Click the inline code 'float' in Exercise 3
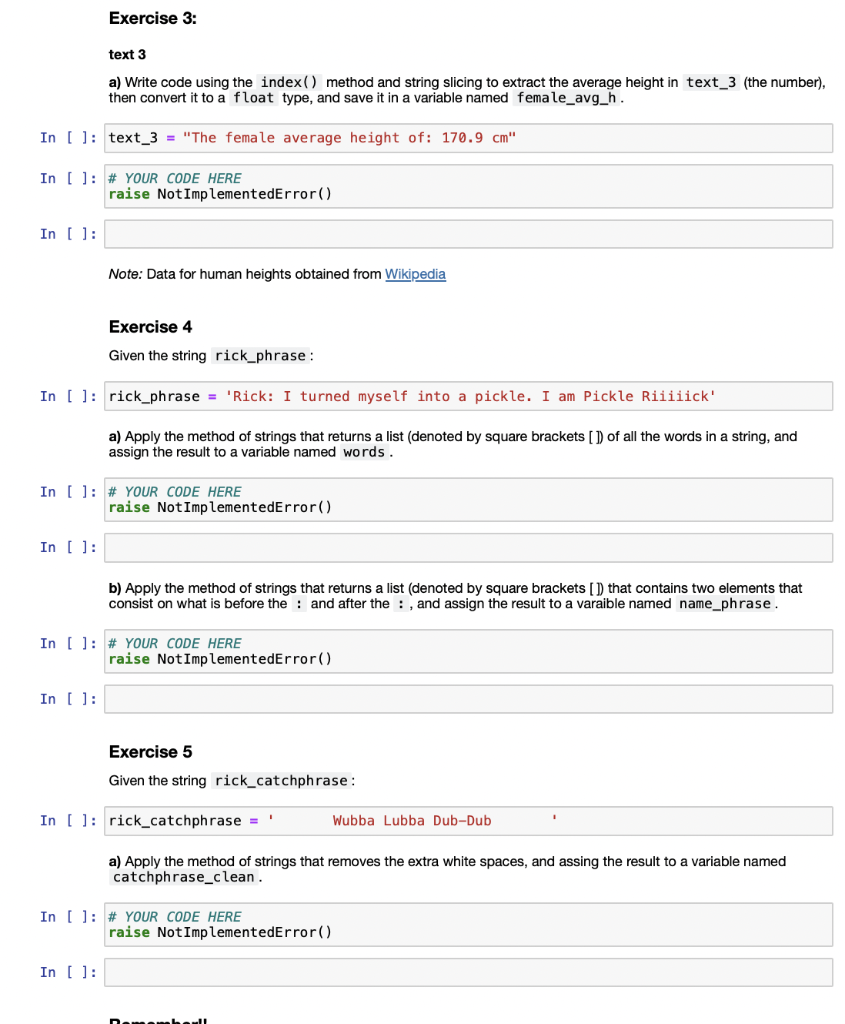Image resolution: width=845 pixels, height=1024 pixels. click(253, 98)
